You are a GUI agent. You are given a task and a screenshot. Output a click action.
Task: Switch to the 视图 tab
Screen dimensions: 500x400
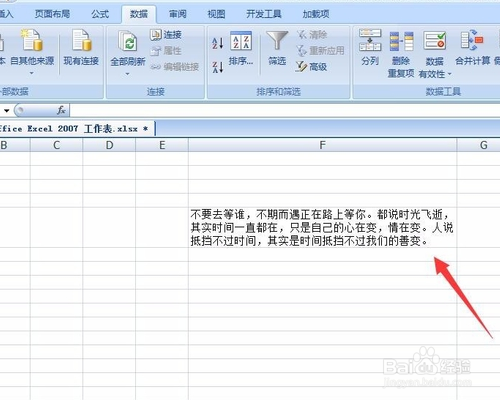tap(216, 14)
